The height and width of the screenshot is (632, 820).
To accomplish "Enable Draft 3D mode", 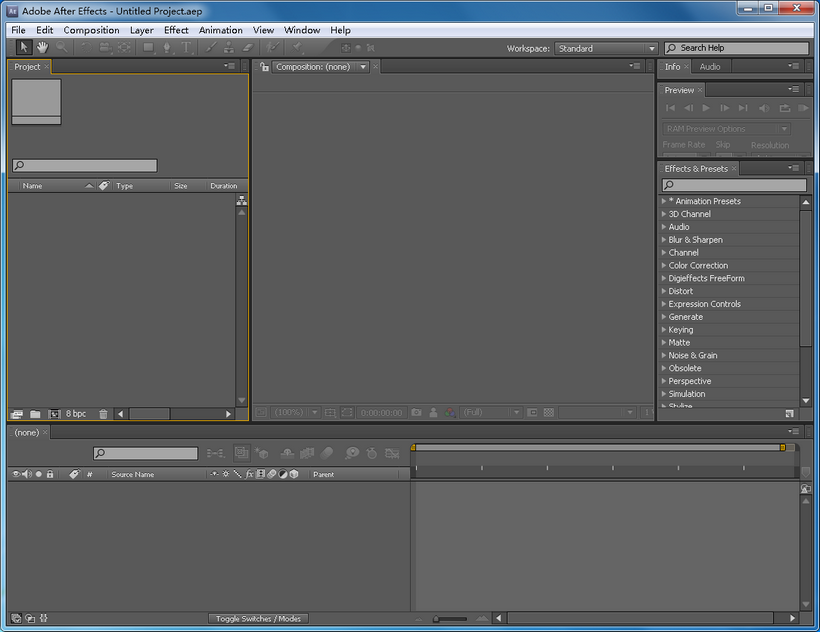I will [x=260, y=452].
